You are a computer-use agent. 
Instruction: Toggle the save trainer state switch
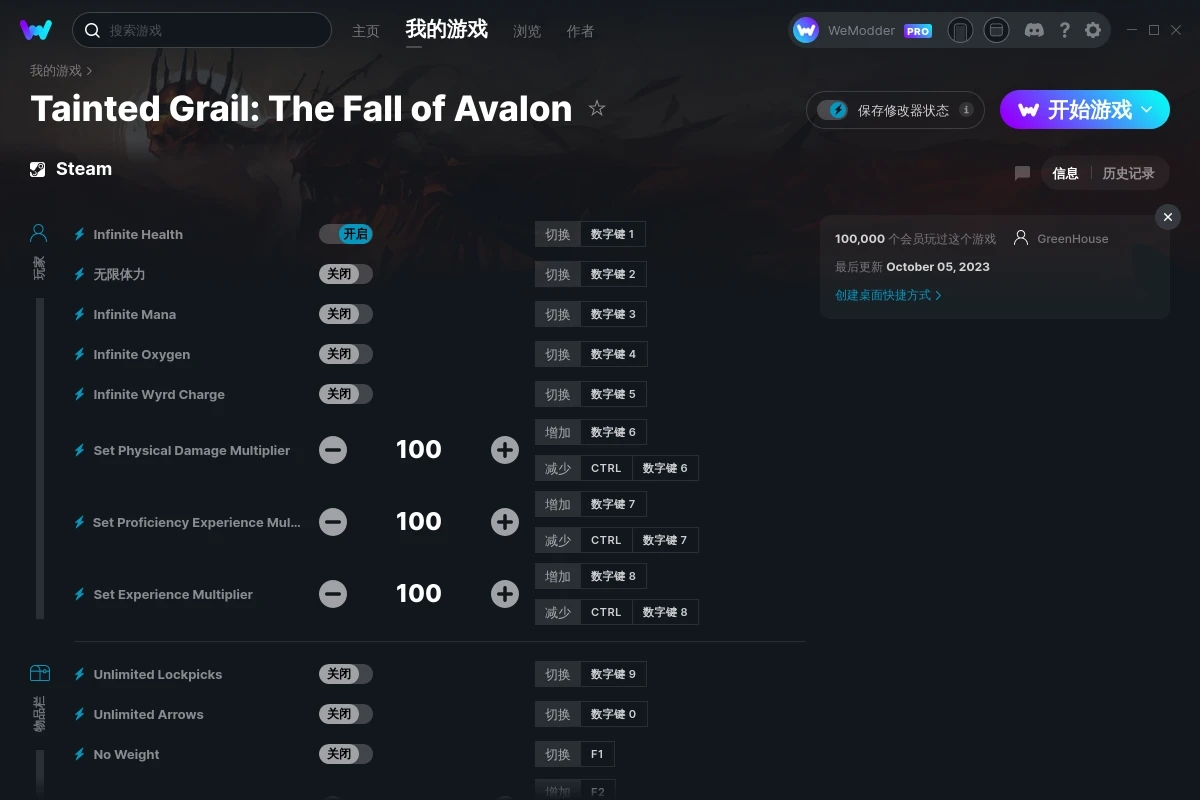tap(832, 110)
